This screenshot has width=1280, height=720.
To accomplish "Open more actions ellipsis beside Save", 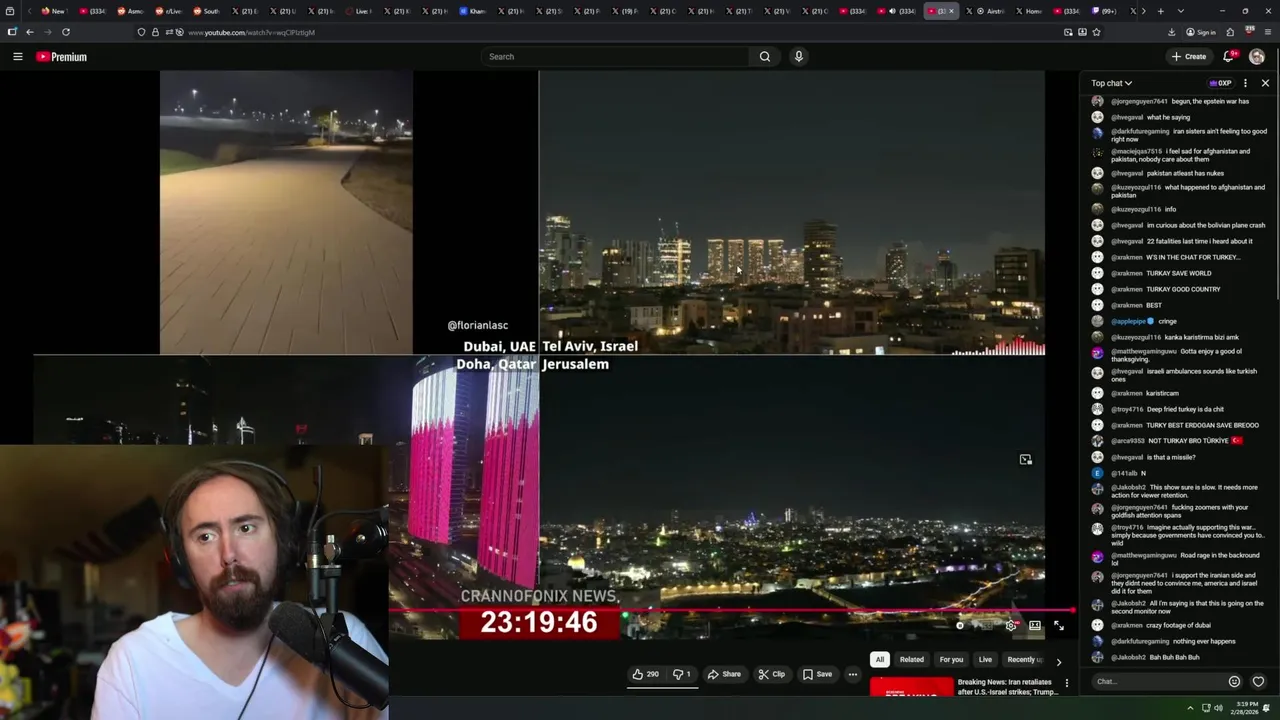I will tap(853, 674).
